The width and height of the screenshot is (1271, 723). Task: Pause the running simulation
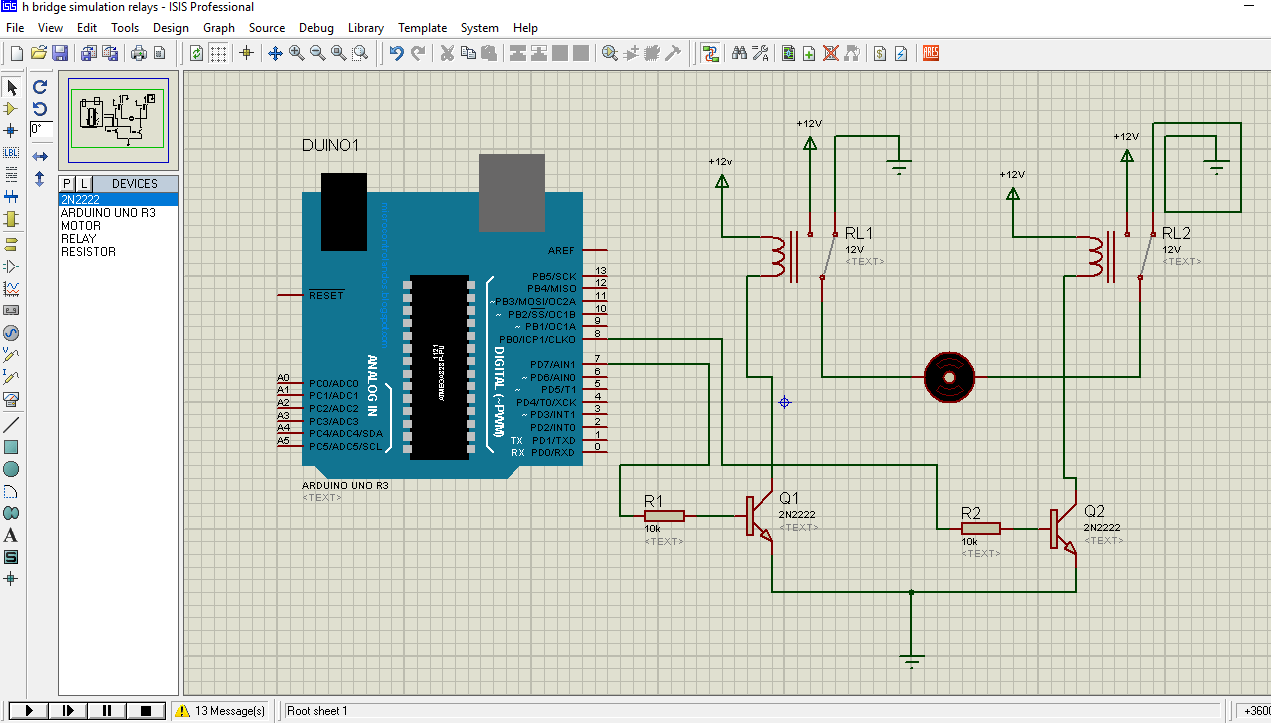point(106,710)
